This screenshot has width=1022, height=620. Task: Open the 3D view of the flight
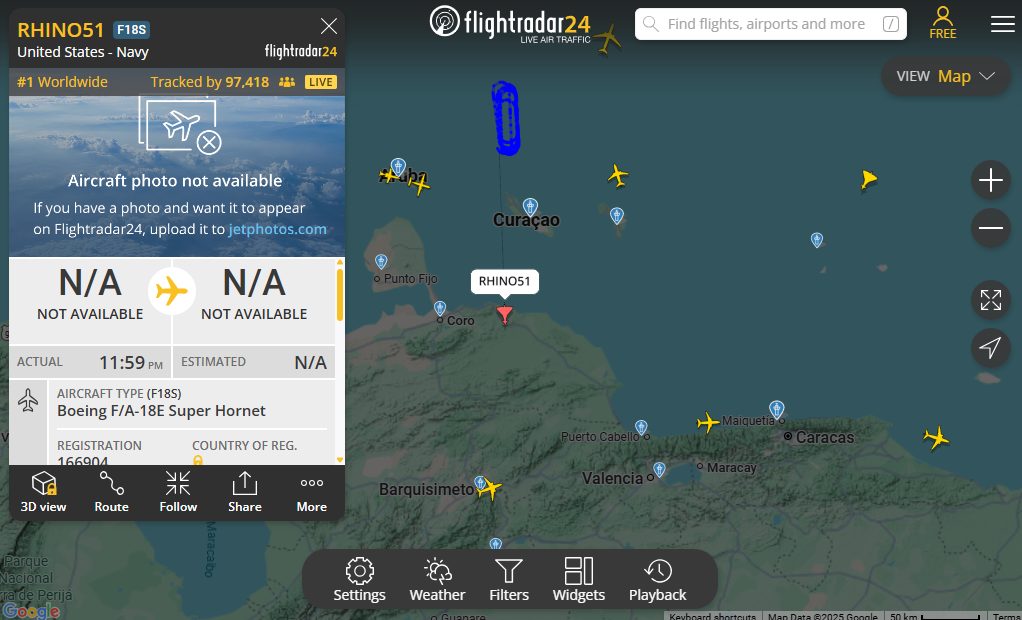(43, 492)
